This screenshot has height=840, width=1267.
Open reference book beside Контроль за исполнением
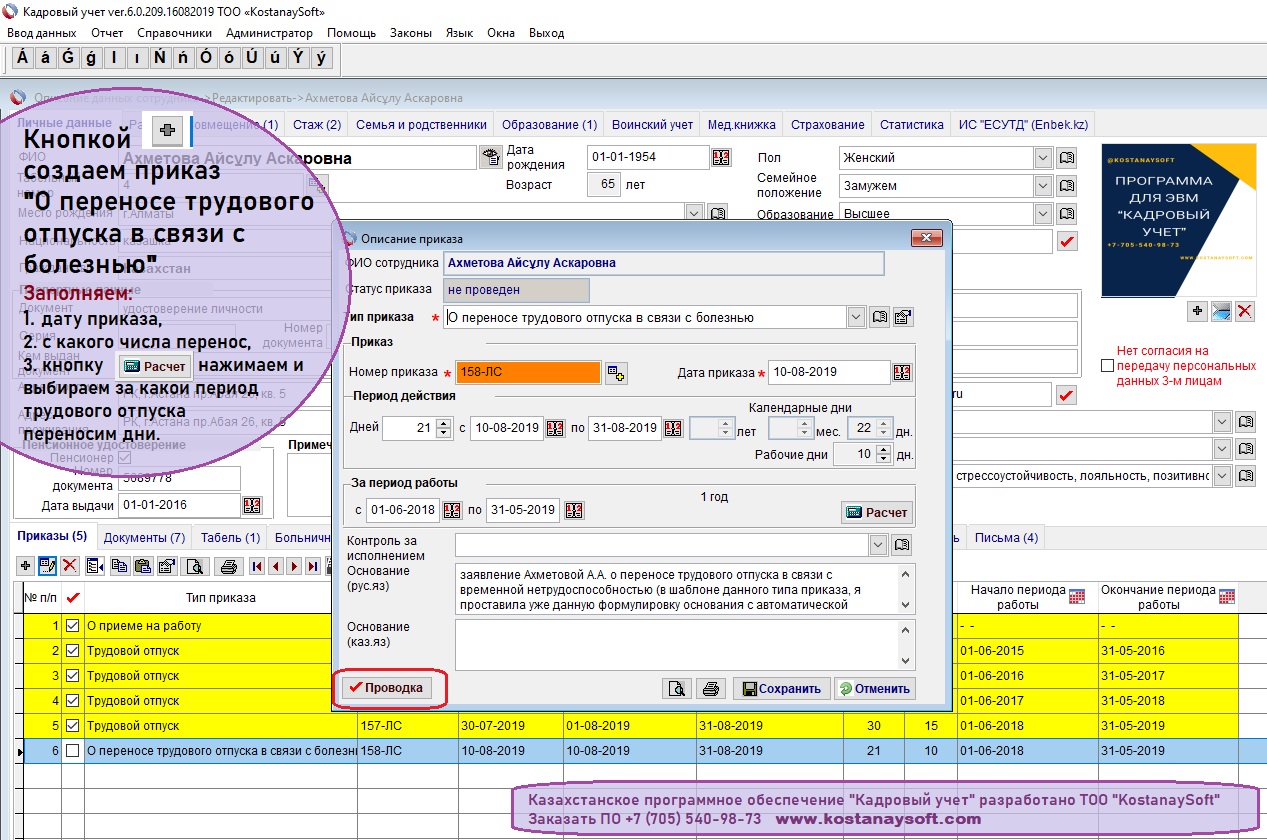pyautogui.click(x=902, y=545)
